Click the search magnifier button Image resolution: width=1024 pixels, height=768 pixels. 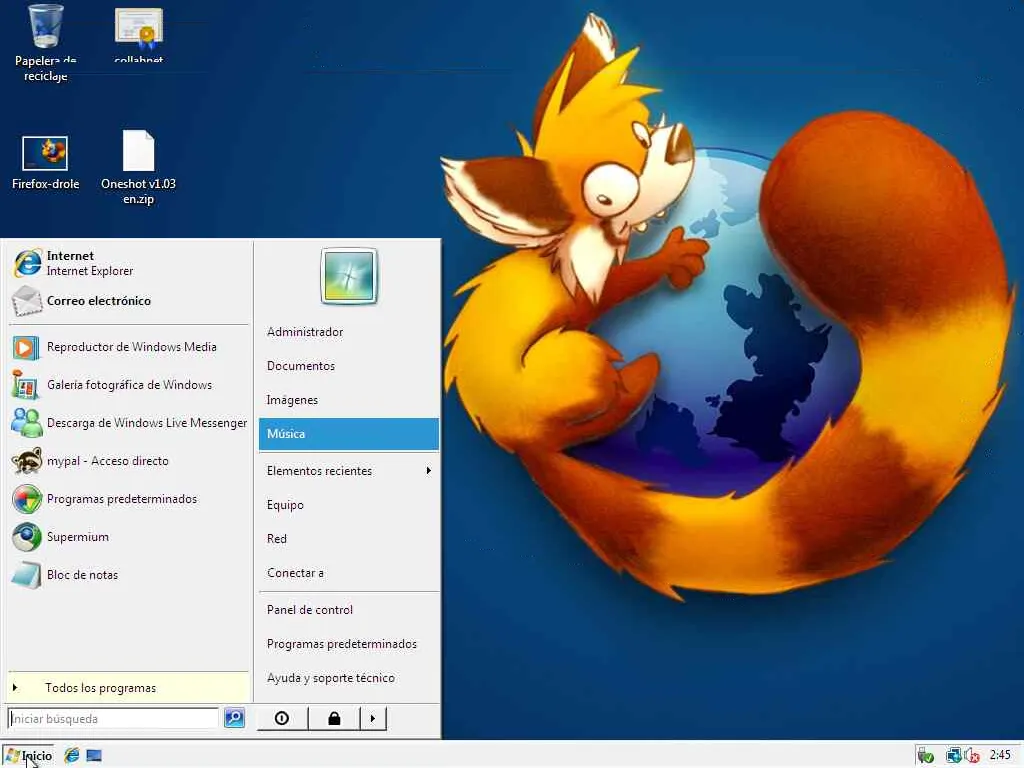[234, 718]
